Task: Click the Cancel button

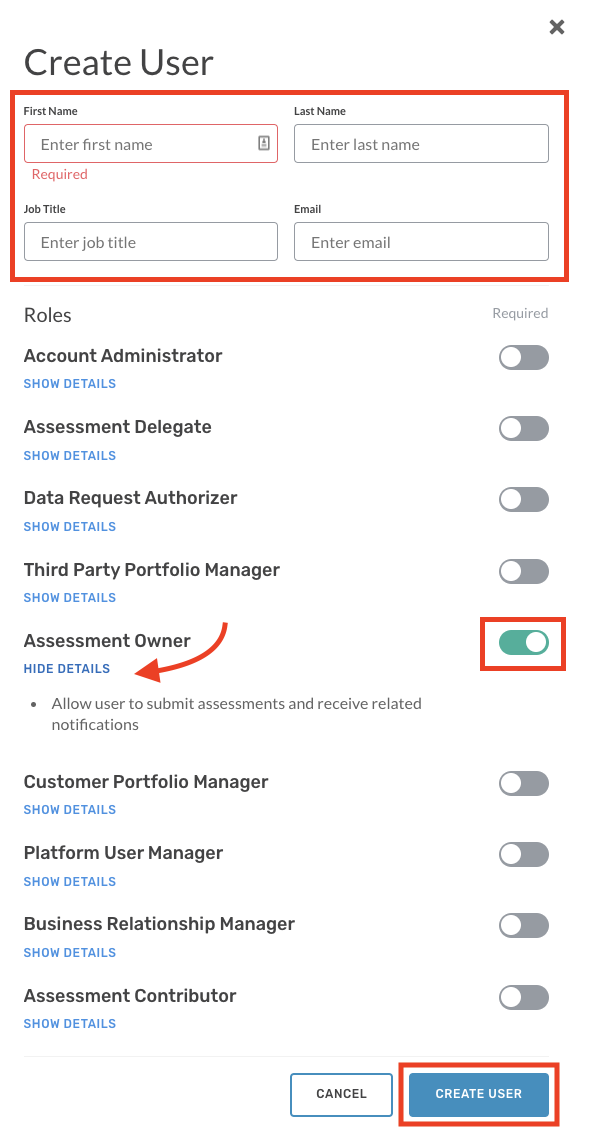Action: 341,1094
